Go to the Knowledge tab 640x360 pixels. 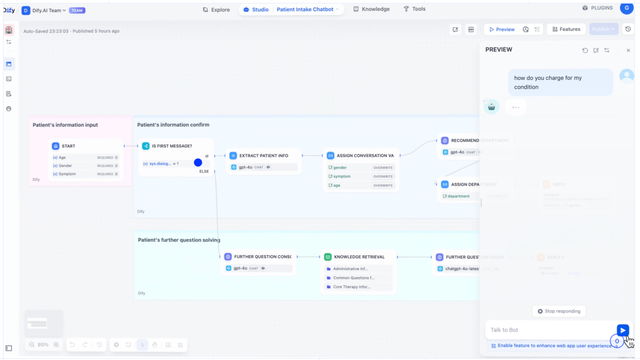[x=371, y=9]
